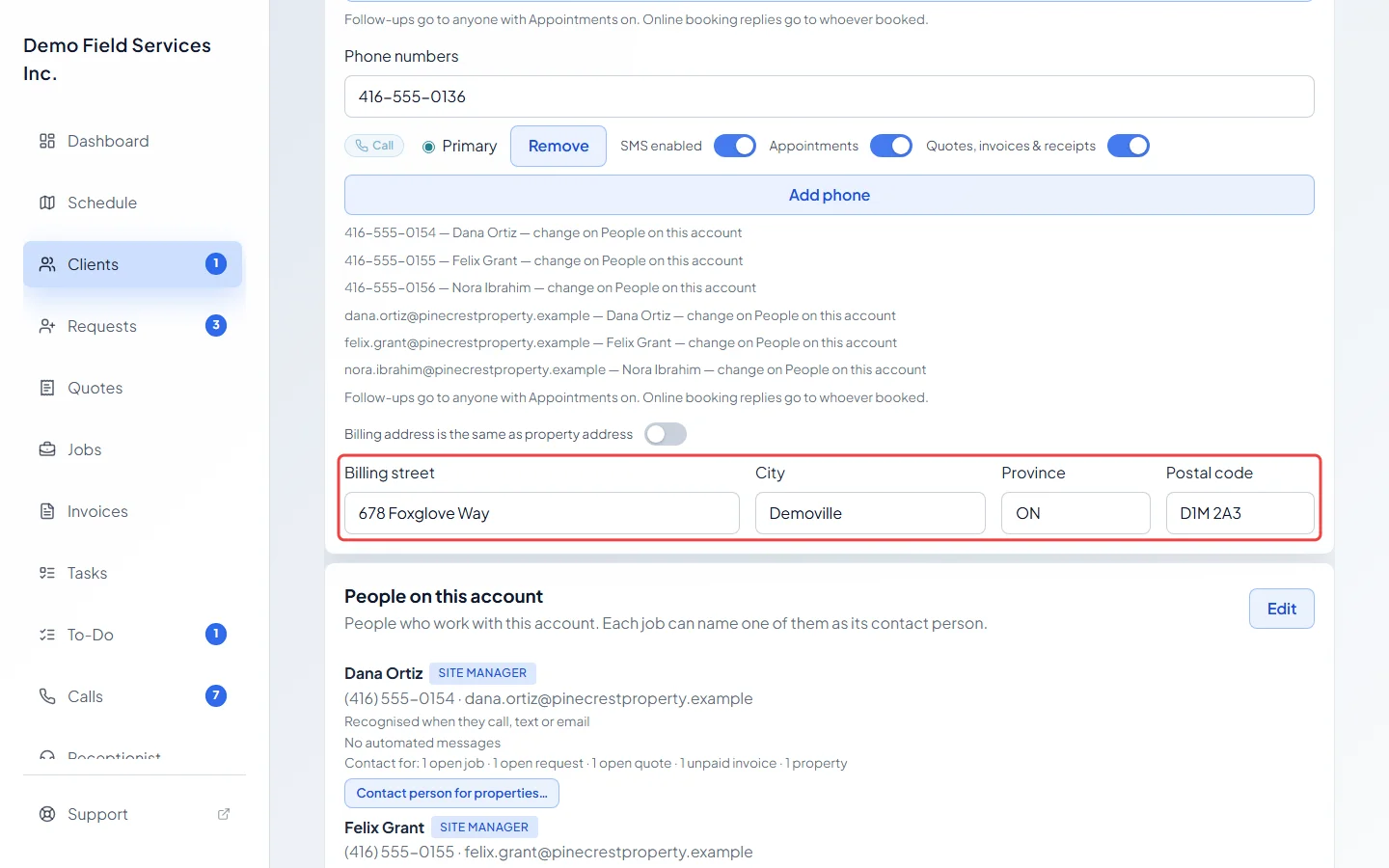Viewport: 1389px width, 868px height.
Task: Click the To-Do list icon
Action: point(47,635)
